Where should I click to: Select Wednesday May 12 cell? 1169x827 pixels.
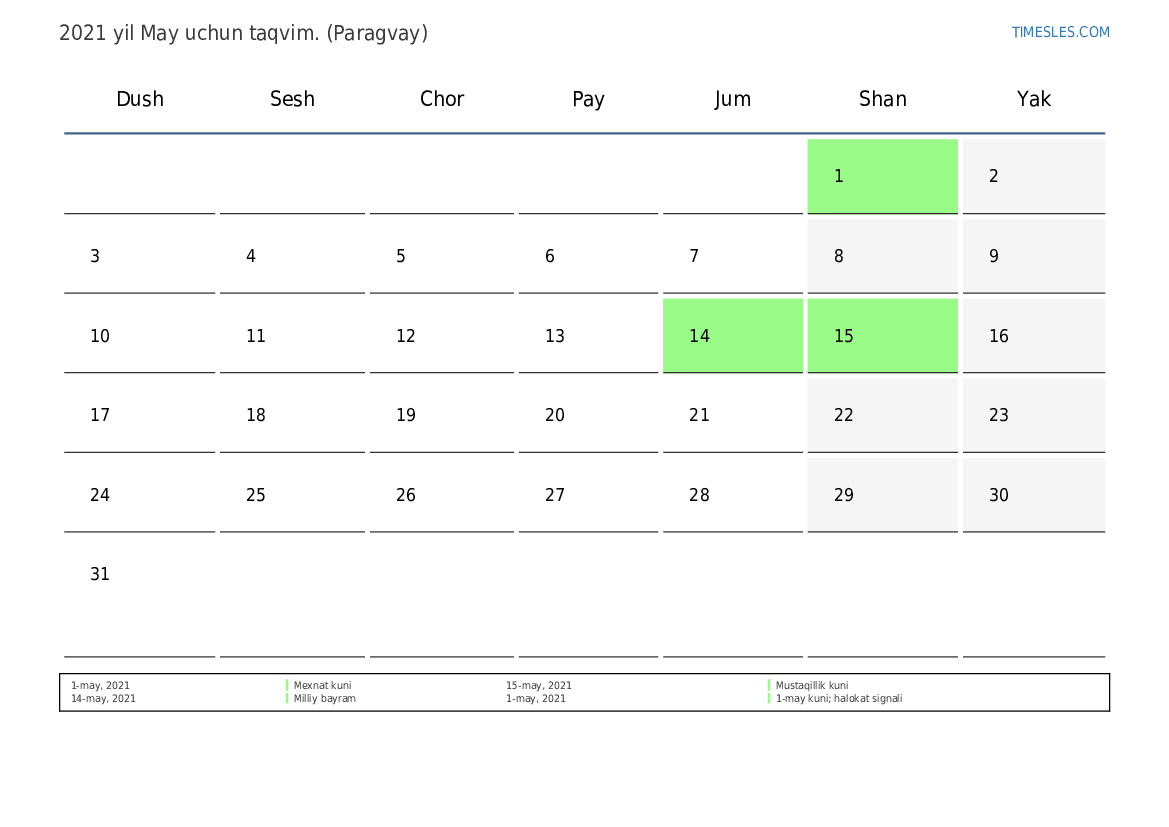point(441,336)
